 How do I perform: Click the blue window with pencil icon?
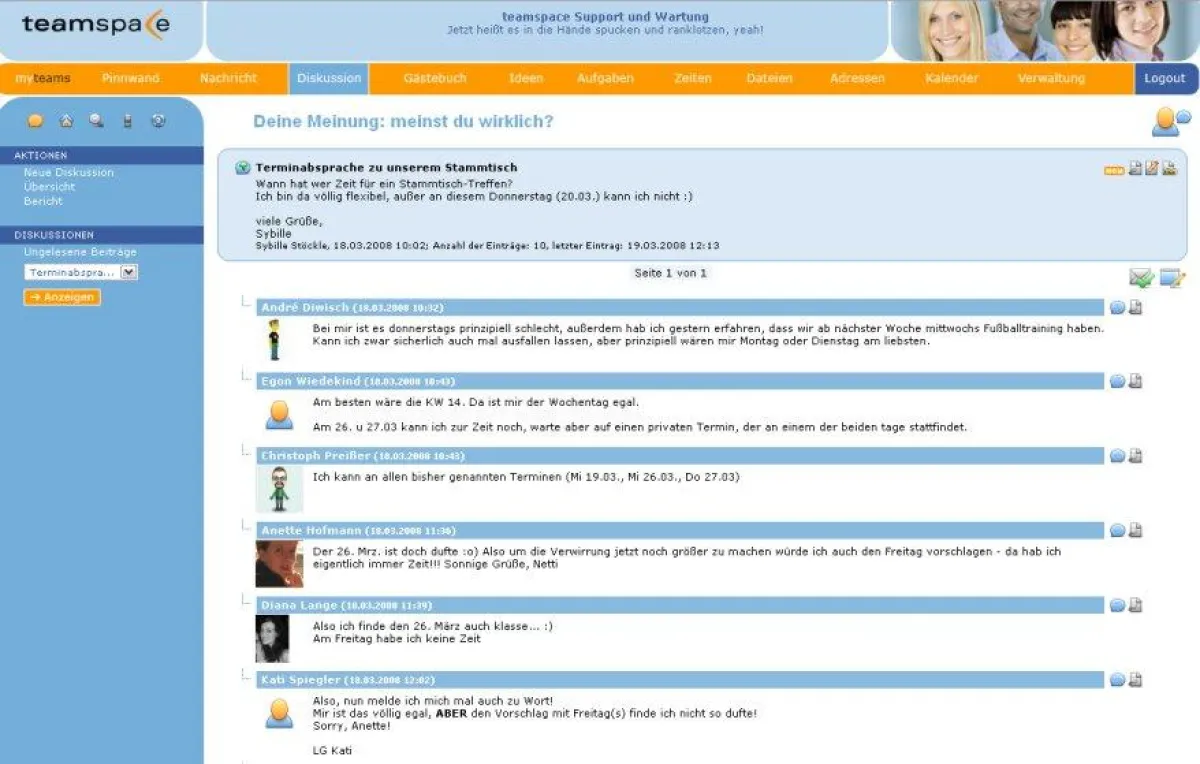pos(1172,278)
